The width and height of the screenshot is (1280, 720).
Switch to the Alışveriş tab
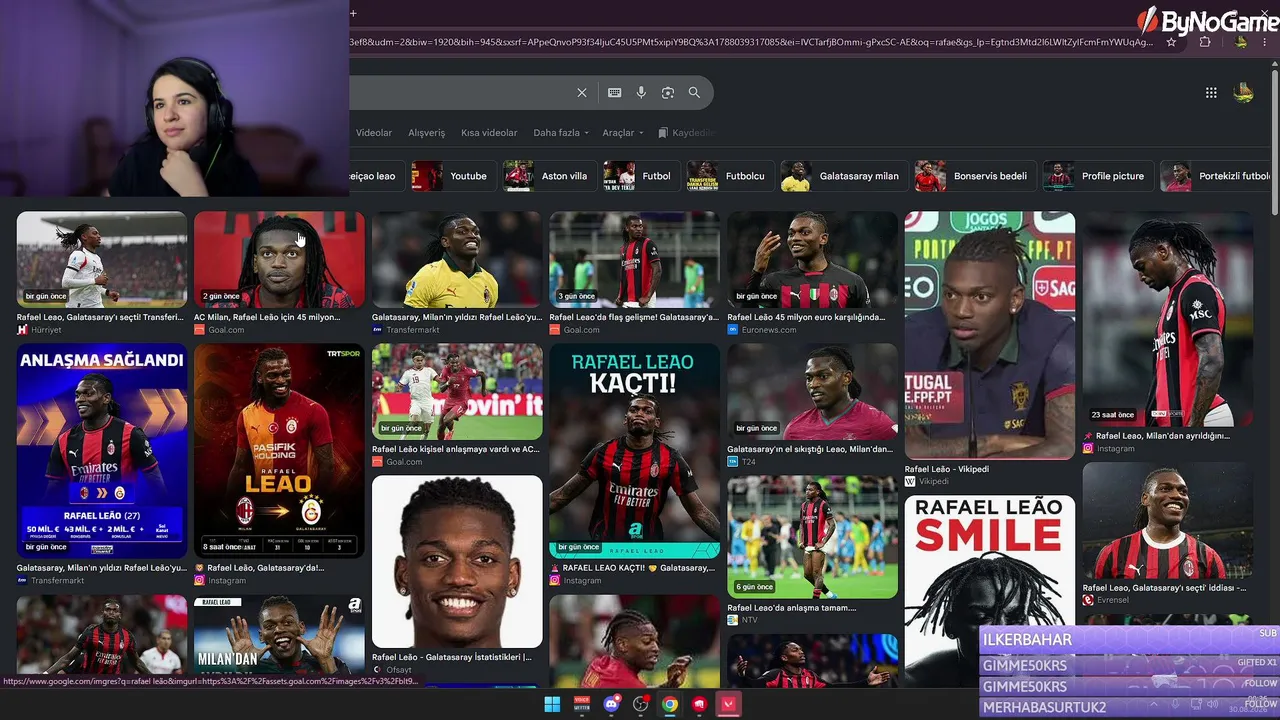[x=427, y=133]
